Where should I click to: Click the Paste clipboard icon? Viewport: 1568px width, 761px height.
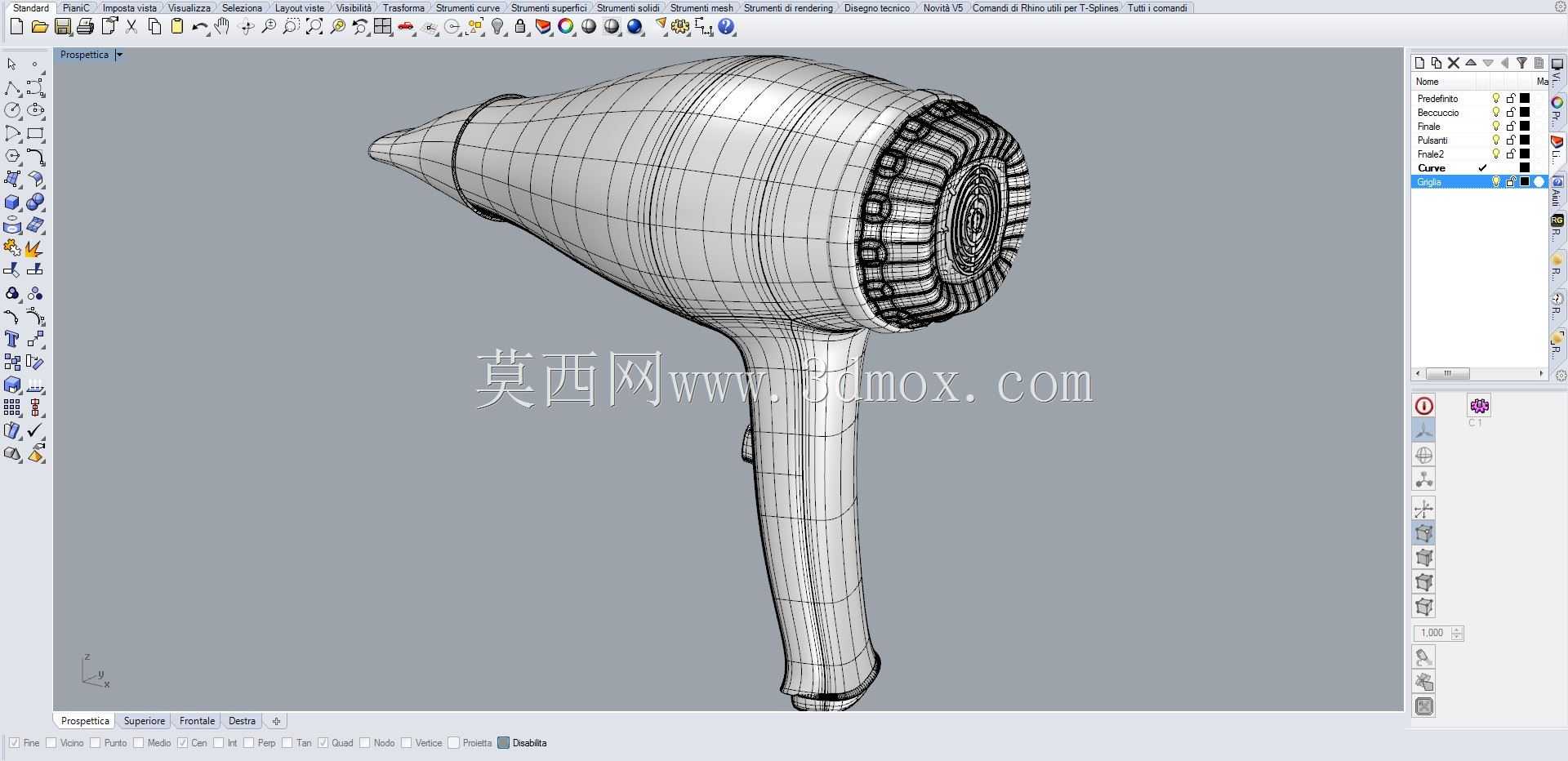pyautogui.click(x=176, y=27)
